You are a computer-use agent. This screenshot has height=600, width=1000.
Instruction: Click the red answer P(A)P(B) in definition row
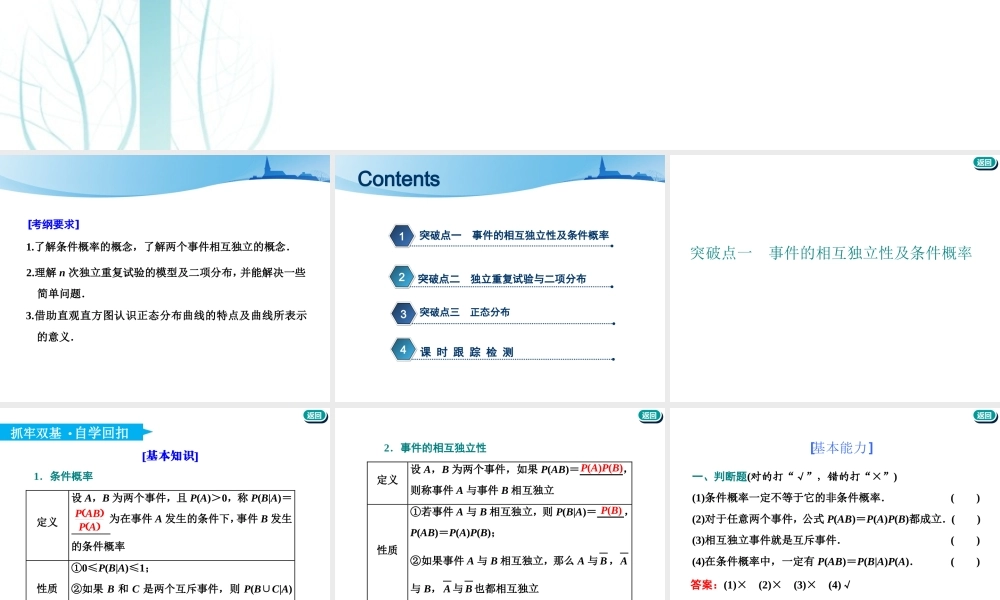point(602,468)
